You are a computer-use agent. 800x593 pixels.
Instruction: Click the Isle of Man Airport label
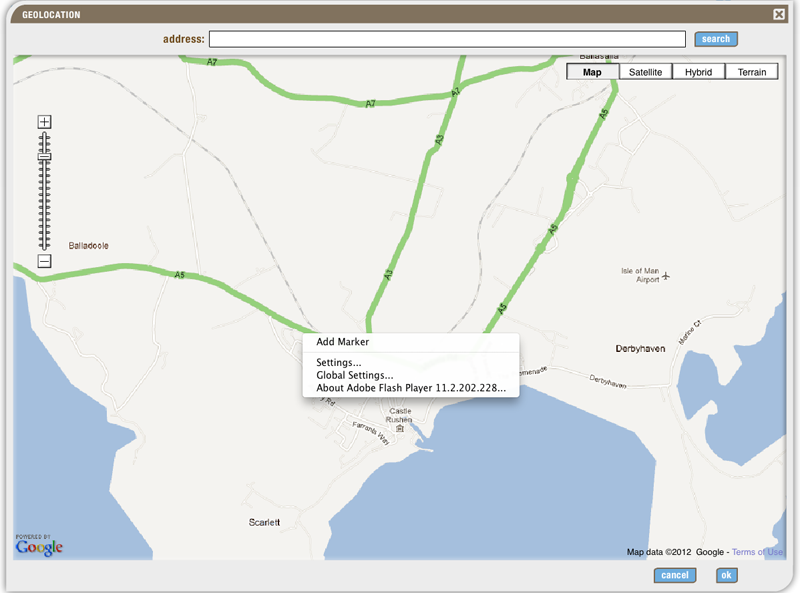point(640,275)
